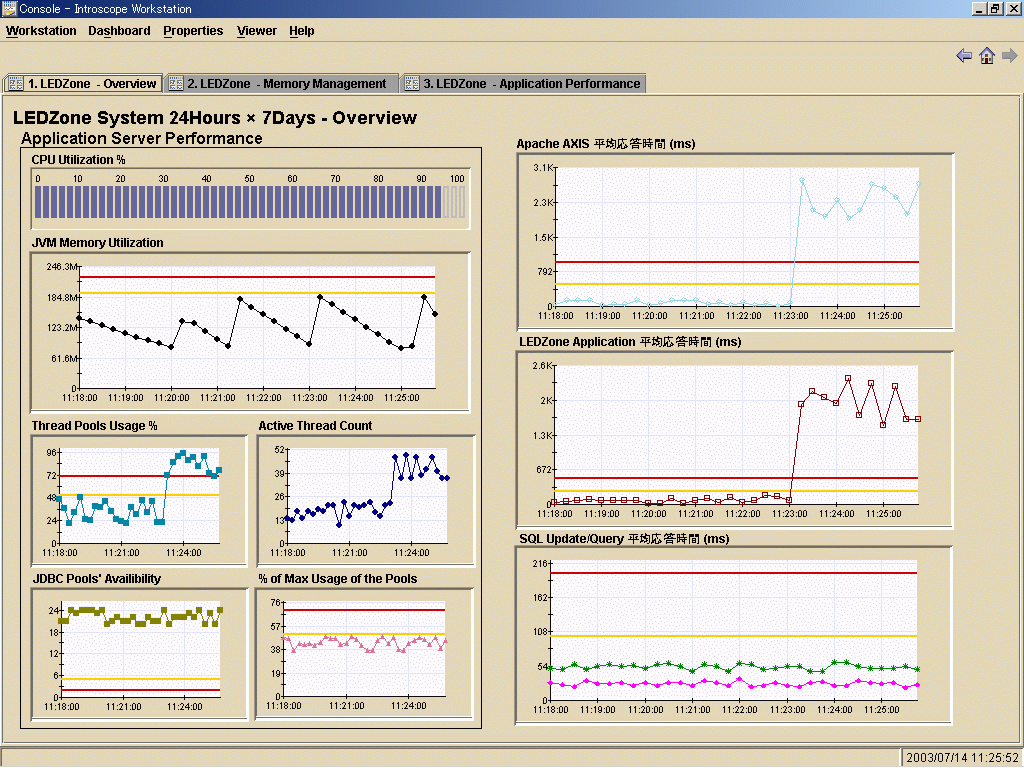Click the '246.3M' axis value on JVM chart
Image resolution: width=1024 pixels, height=768 pixels.
pos(61,266)
